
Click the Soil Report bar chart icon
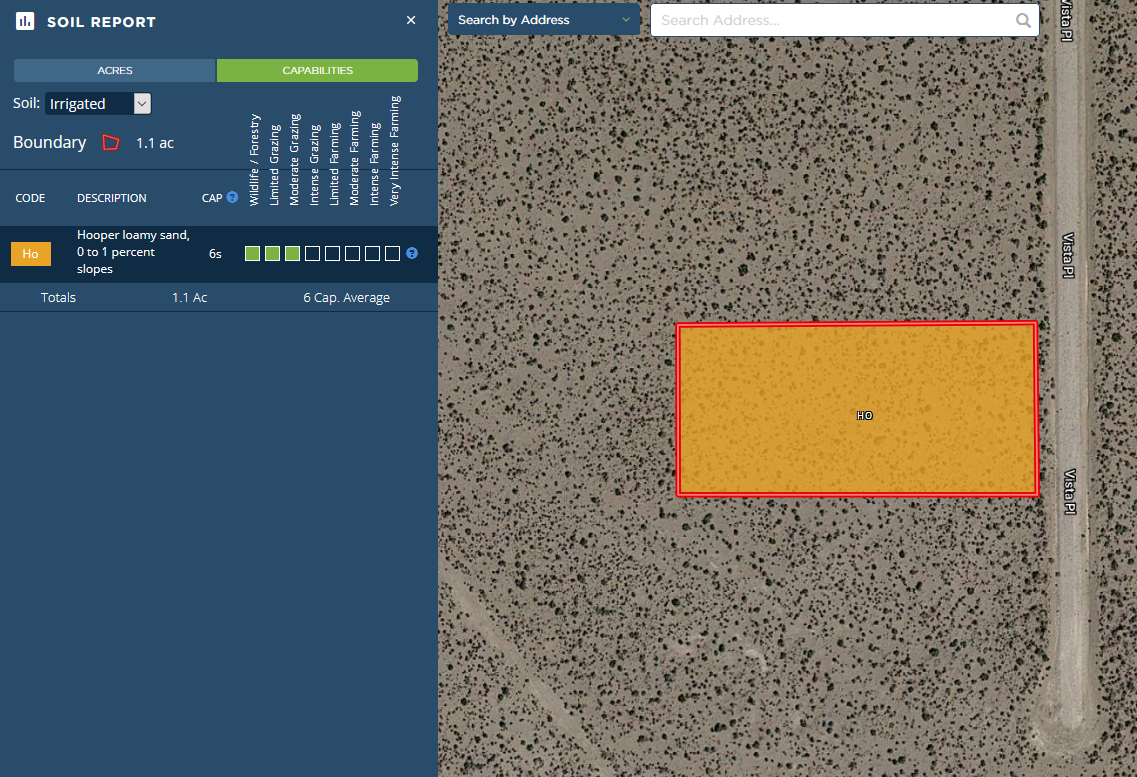tap(25, 21)
